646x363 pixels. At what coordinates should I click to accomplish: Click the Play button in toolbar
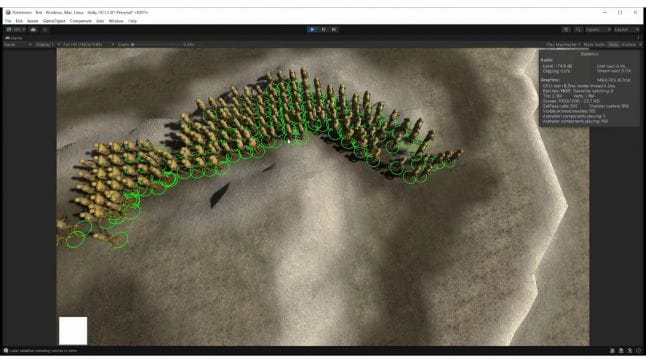313,29
